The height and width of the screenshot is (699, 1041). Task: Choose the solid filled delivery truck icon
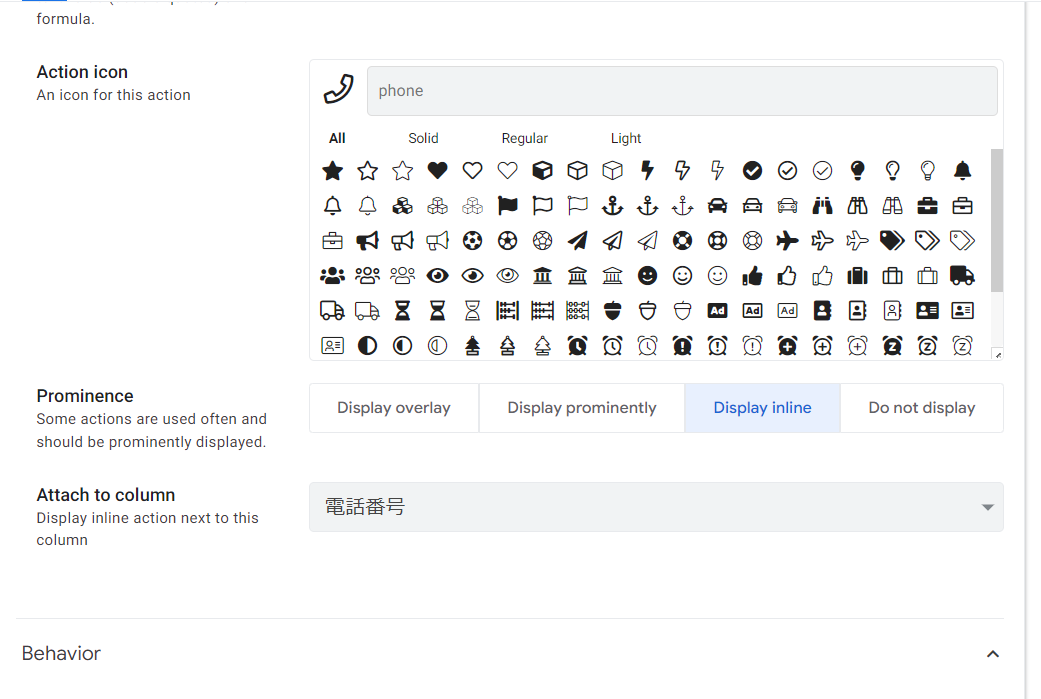(962, 275)
